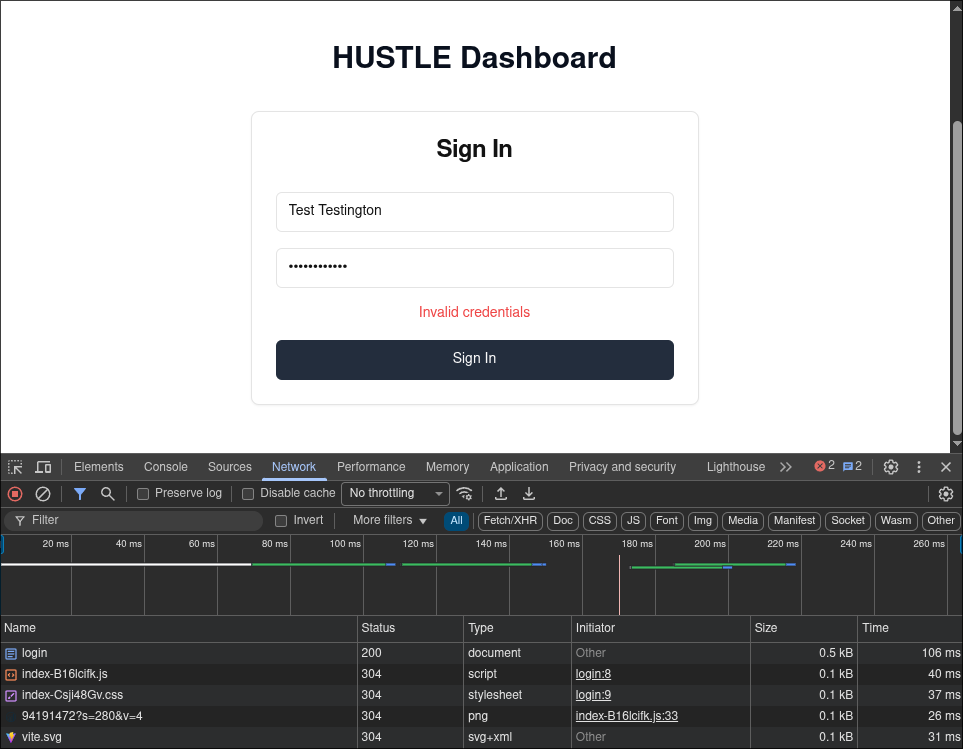The height and width of the screenshot is (749, 963).
Task: Select the vite.svg request name
Action: 41,737
